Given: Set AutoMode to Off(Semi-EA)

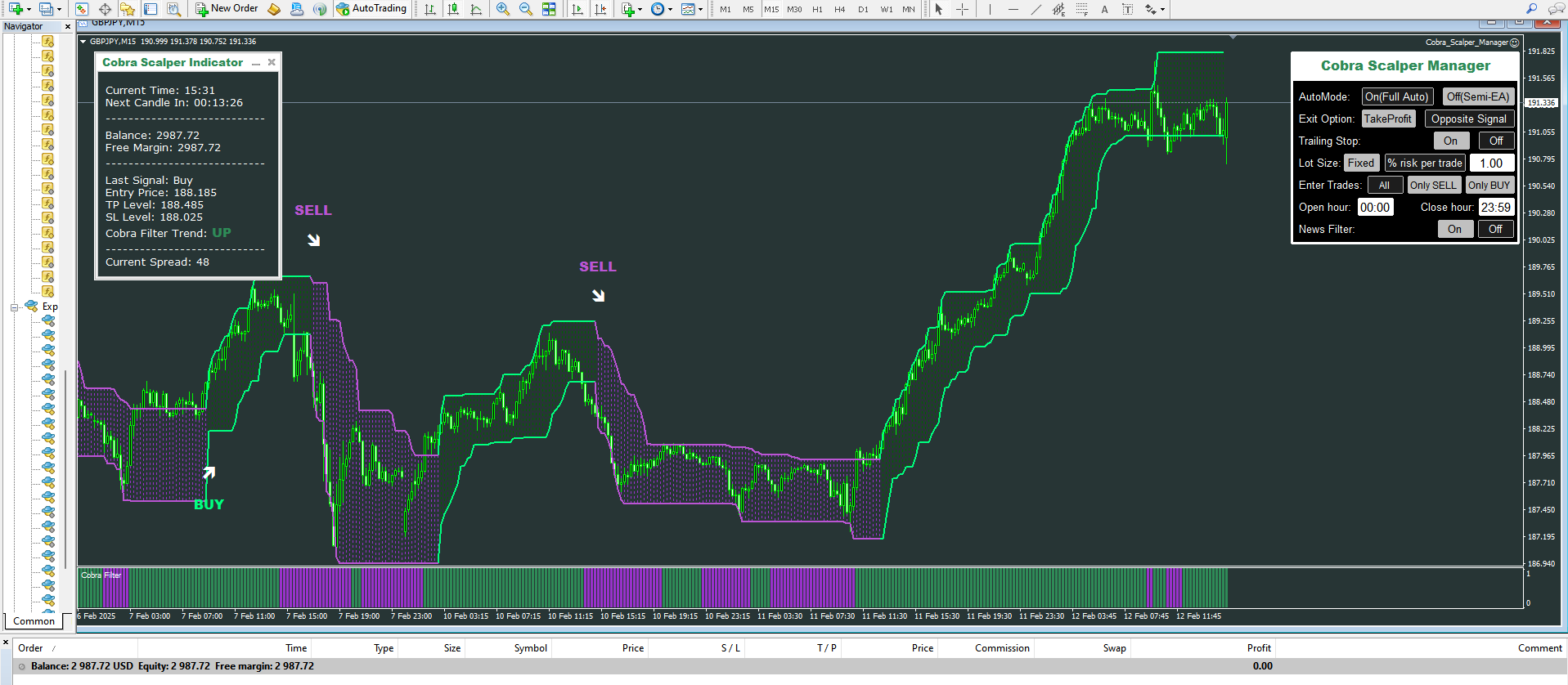Looking at the screenshot, I should pyautogui.click(x=1478, y=96).
